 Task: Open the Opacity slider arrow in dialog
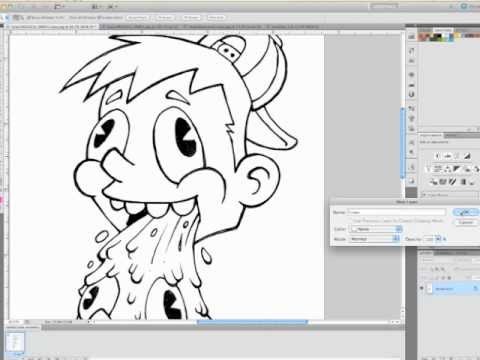point(439,239)
